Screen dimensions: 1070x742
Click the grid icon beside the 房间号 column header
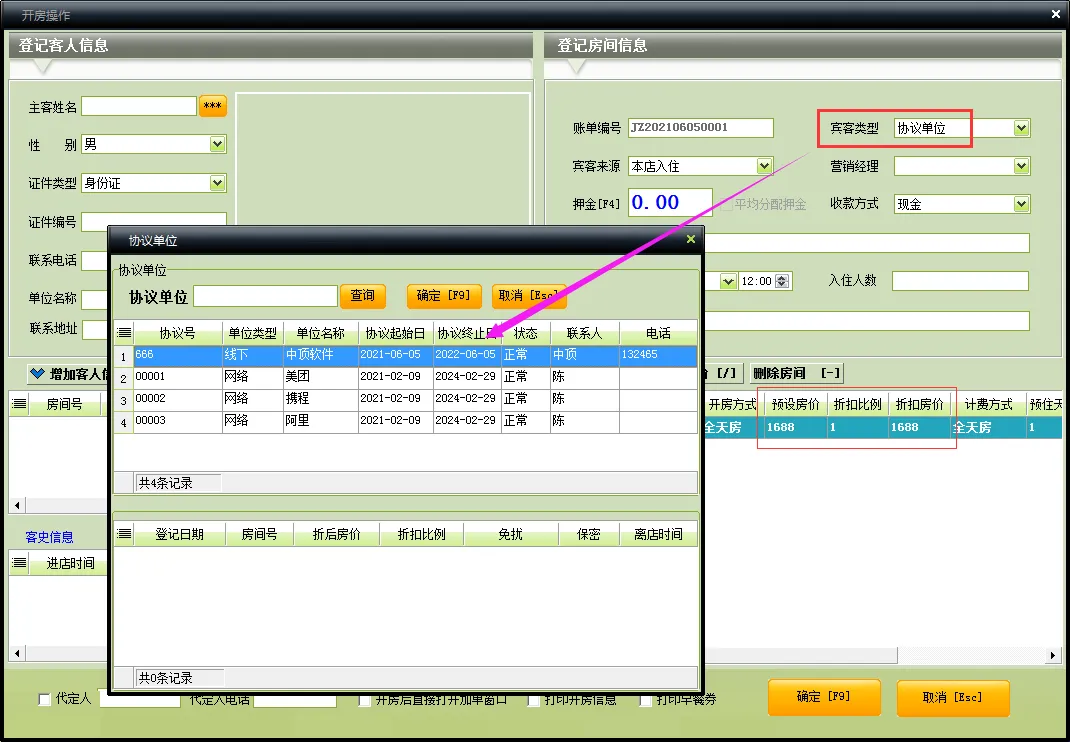click(x=19, y=404)
